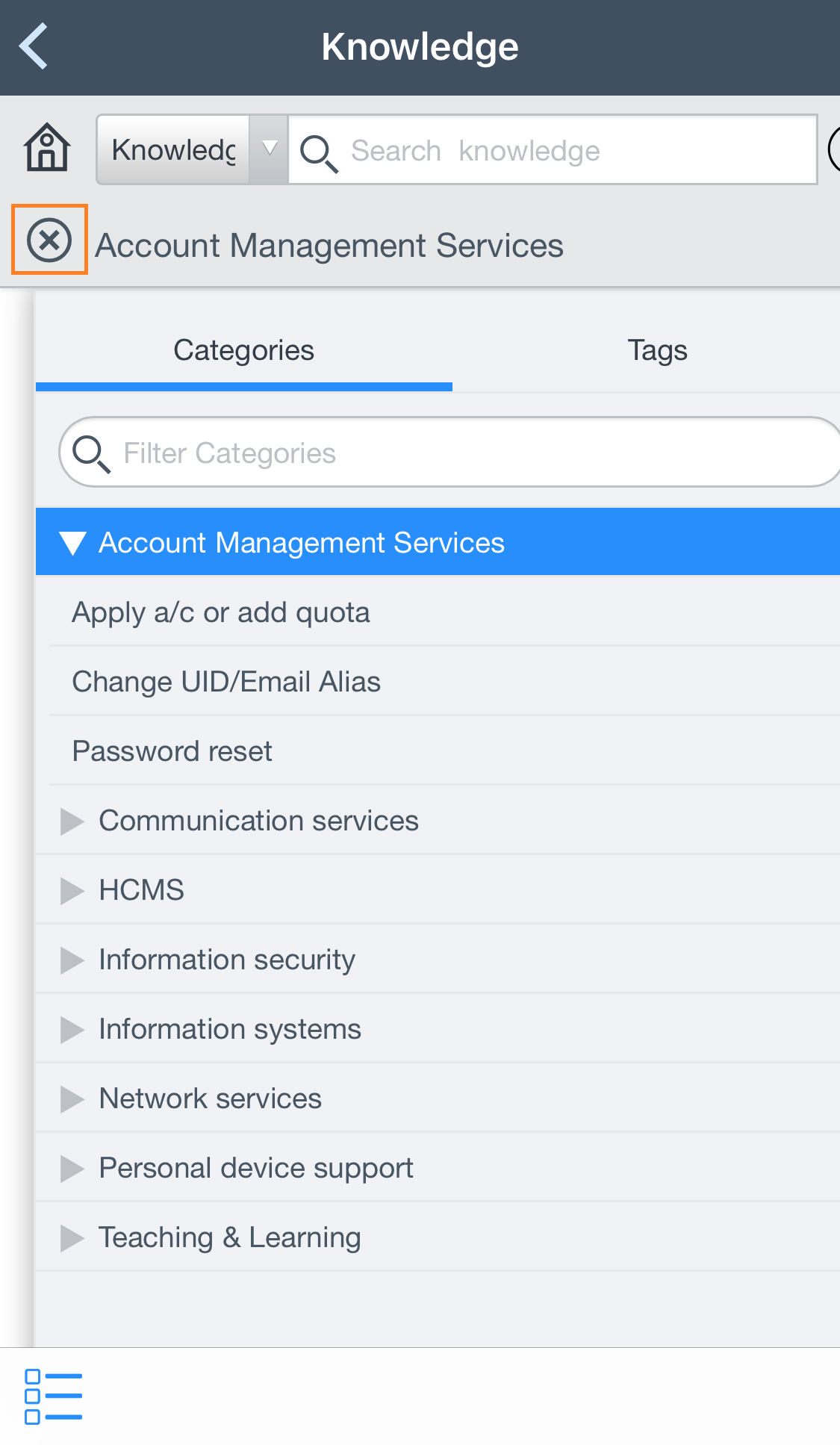Image resolution: width=840 pixels, height=1445 pixels.
Task: Open Change UID/Email Alias category
Action: click(x=225, y=681)
